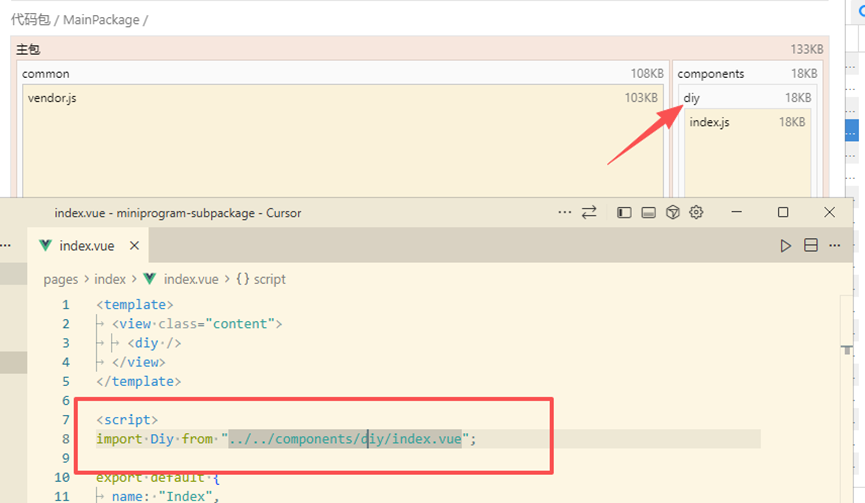Open editor more actions ellipsis
865x503 pixels.
[x=836, y=246]
